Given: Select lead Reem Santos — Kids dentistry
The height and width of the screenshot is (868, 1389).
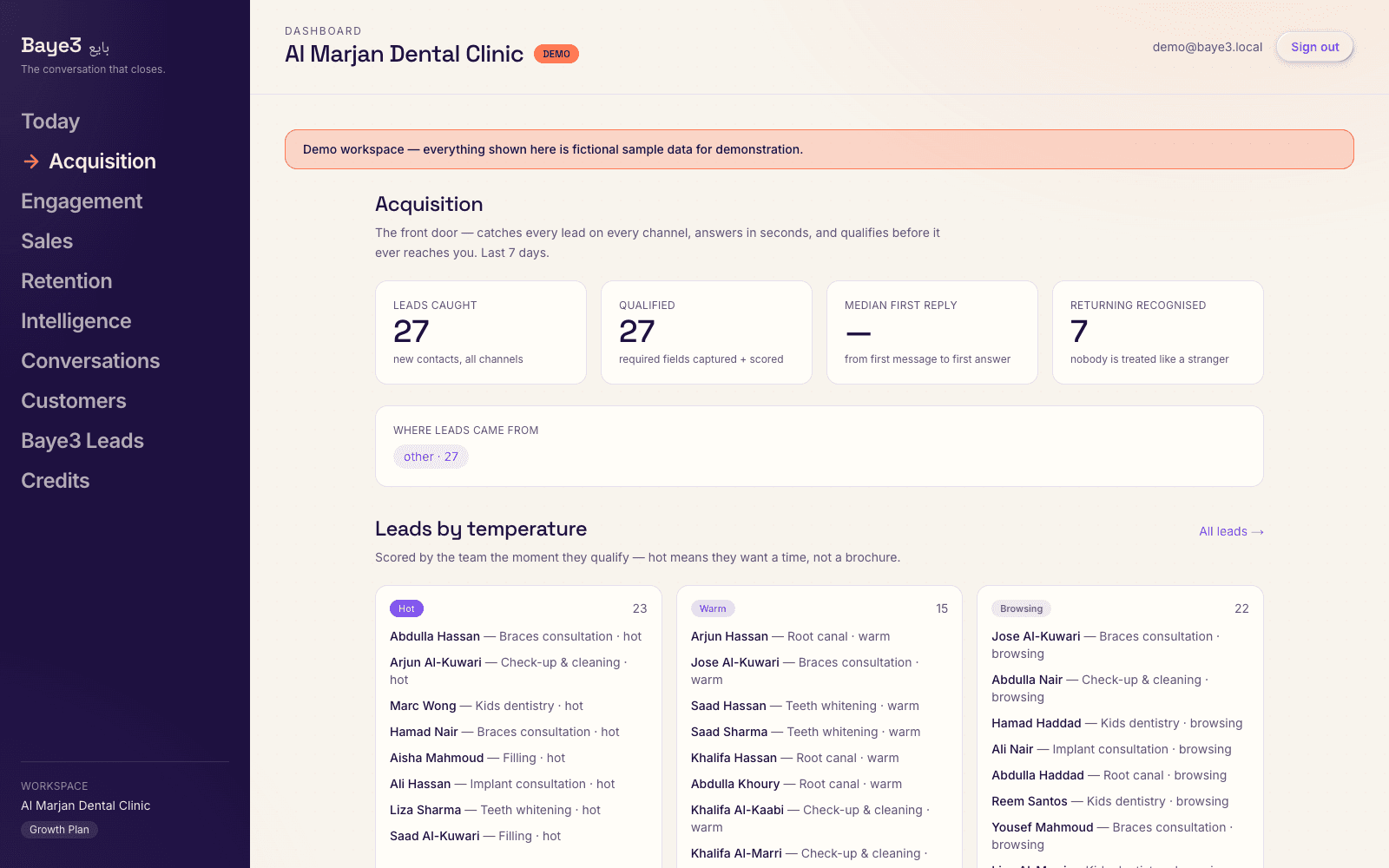Looking at the screenshot, I should 1110,801.
